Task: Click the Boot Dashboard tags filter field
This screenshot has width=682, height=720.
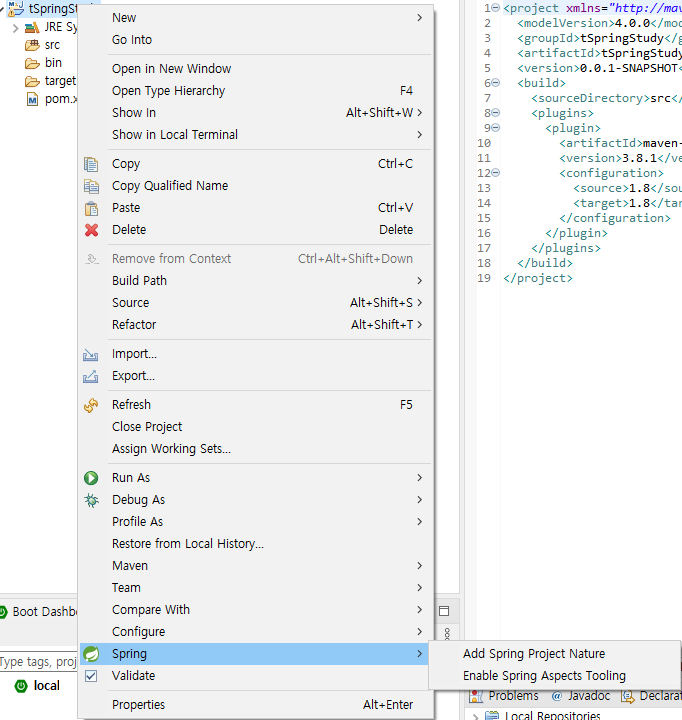Action: pyautogui.click(x=38, y=662)
